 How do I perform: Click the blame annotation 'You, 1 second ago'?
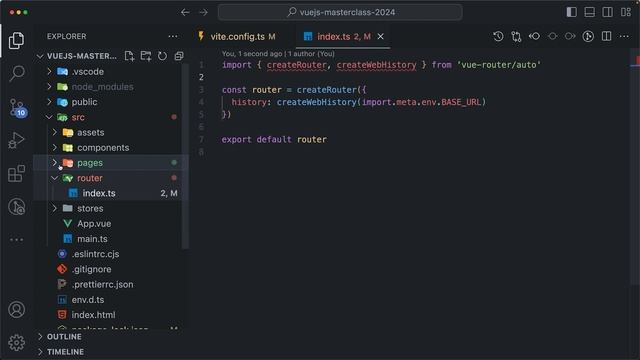tap(252, 53)
